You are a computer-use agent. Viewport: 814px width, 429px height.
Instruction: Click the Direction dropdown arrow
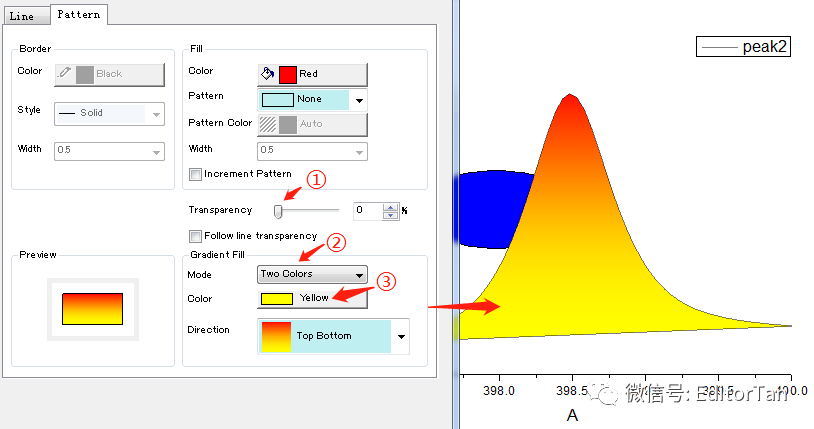[x=401, y=337]
